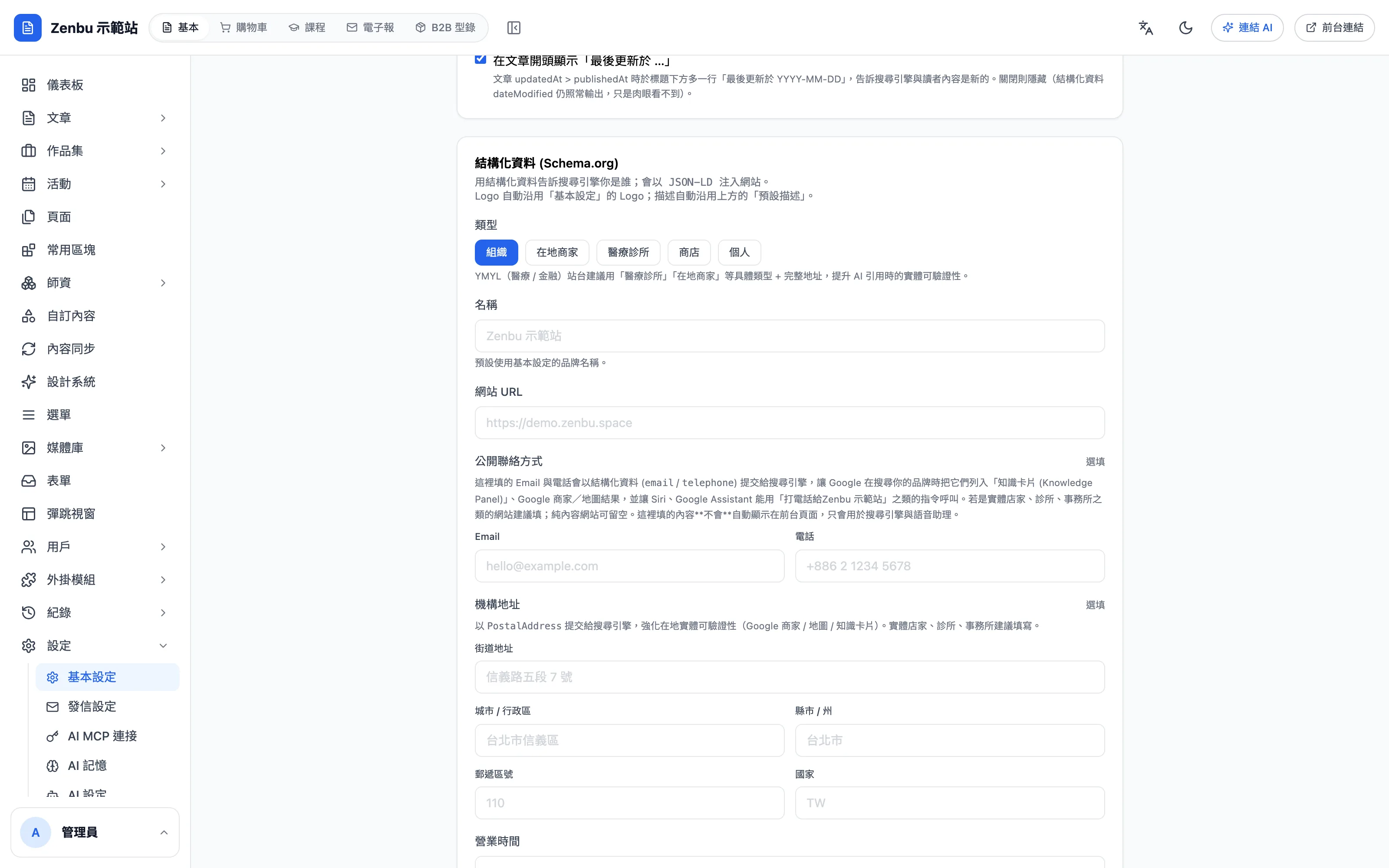
Task: Click the 管理員 avatar A
Action: (x=36, y=832)
